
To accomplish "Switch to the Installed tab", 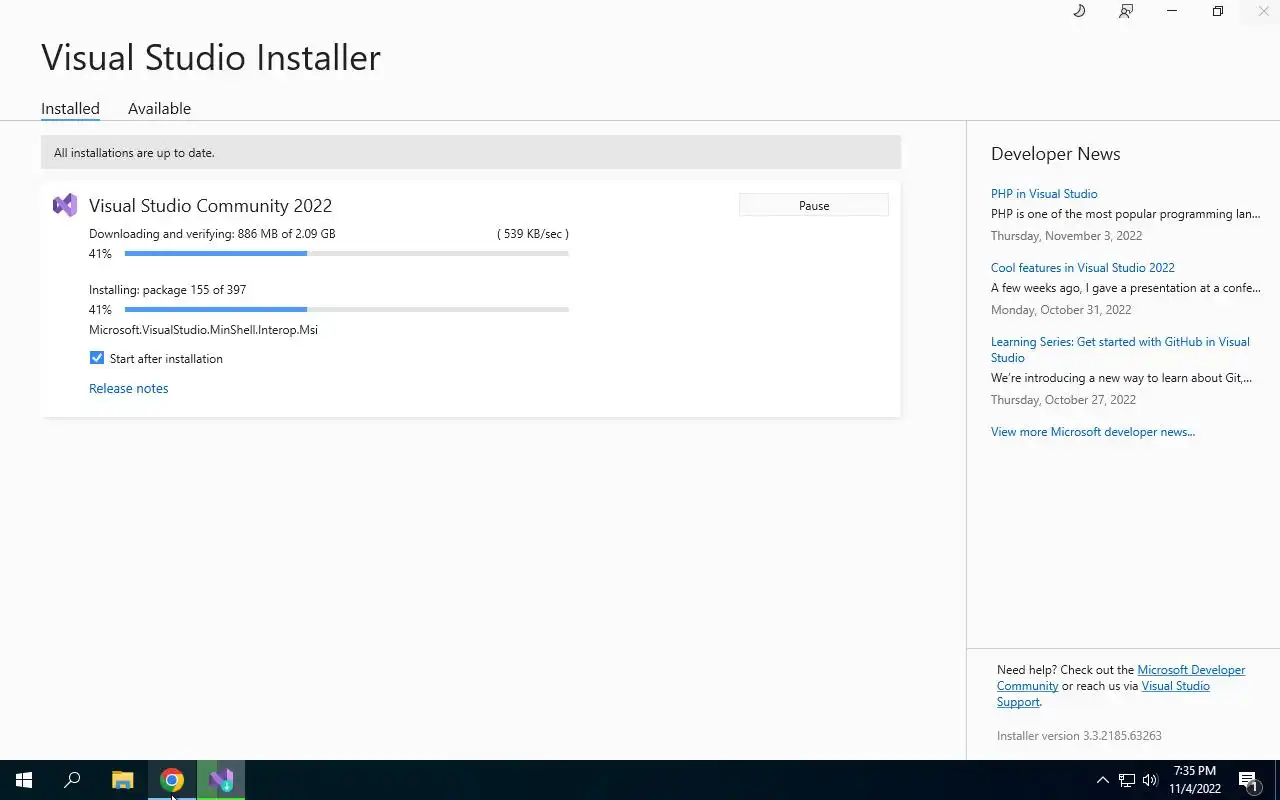I will click(x=70, y=108).
